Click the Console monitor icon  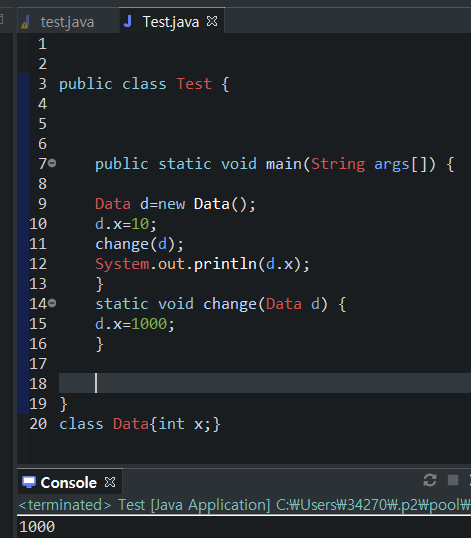29,482
